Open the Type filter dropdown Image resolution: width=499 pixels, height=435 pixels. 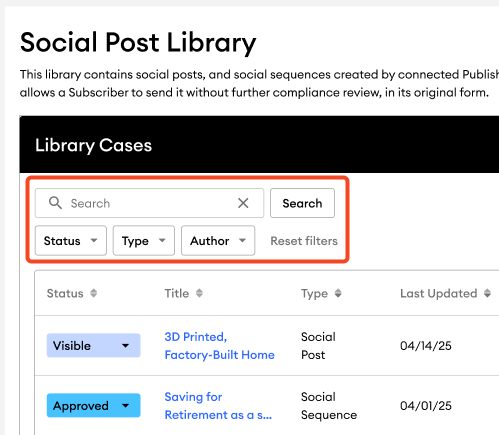144,241
